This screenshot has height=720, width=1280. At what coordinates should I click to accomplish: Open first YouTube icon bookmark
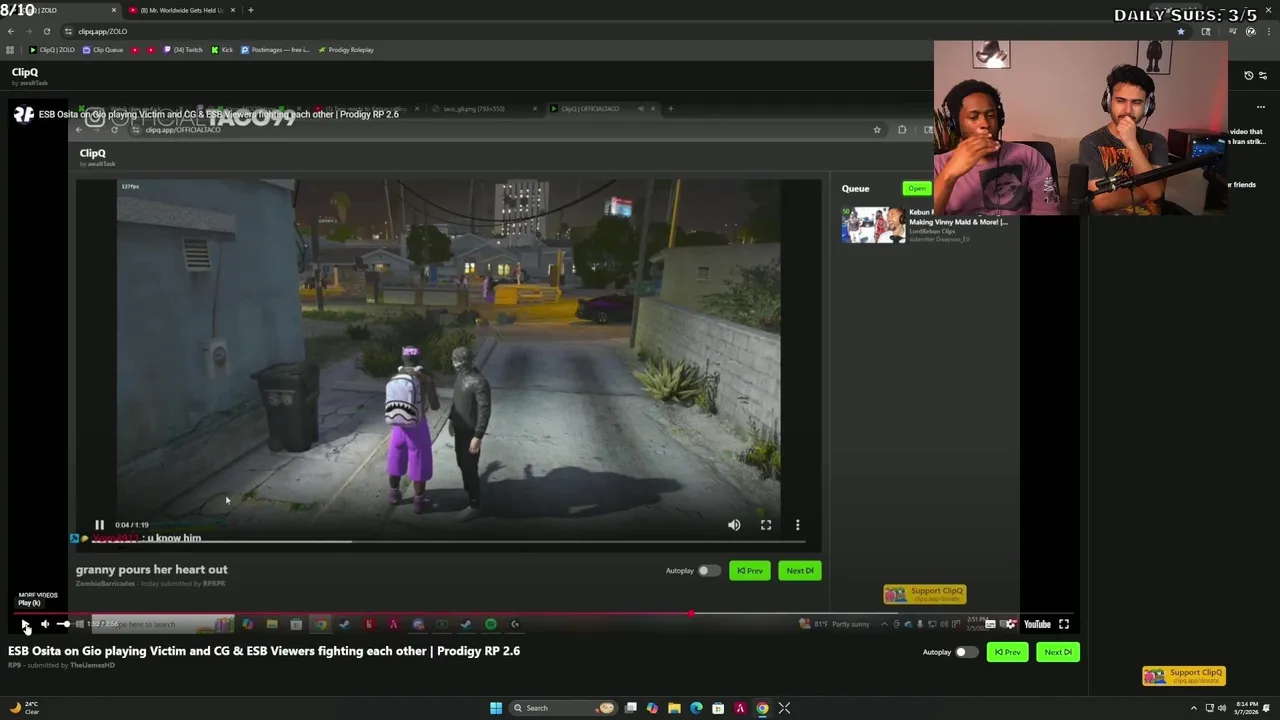point(135,50)
